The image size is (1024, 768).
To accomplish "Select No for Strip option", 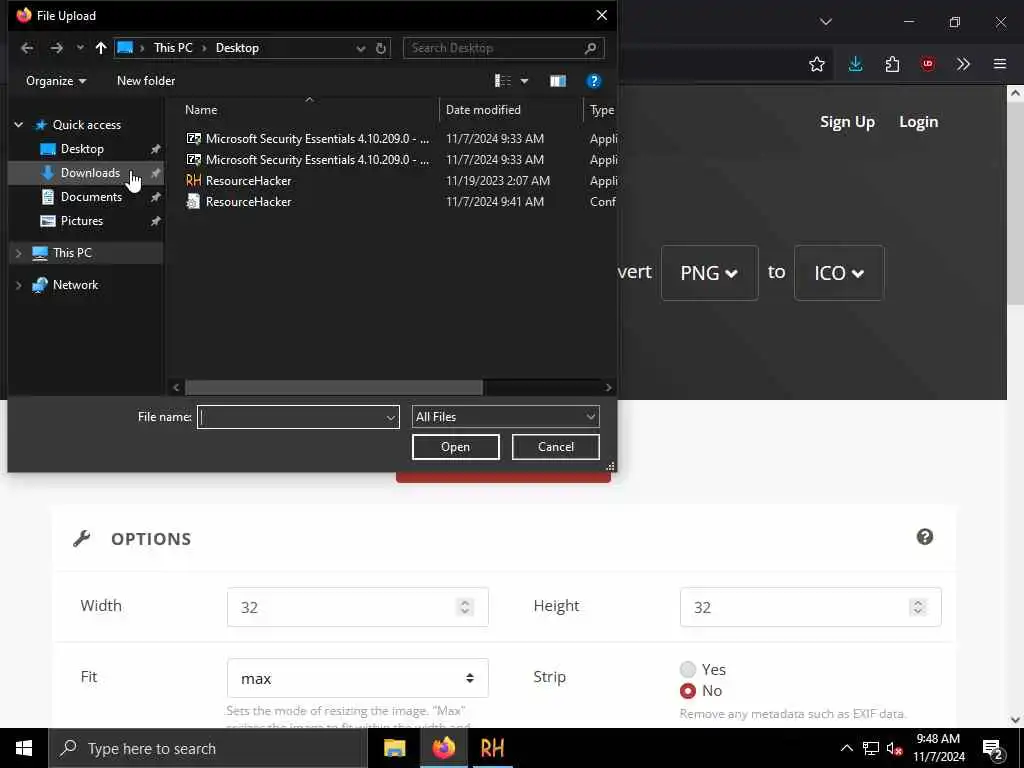I will (x=688, y=691).
